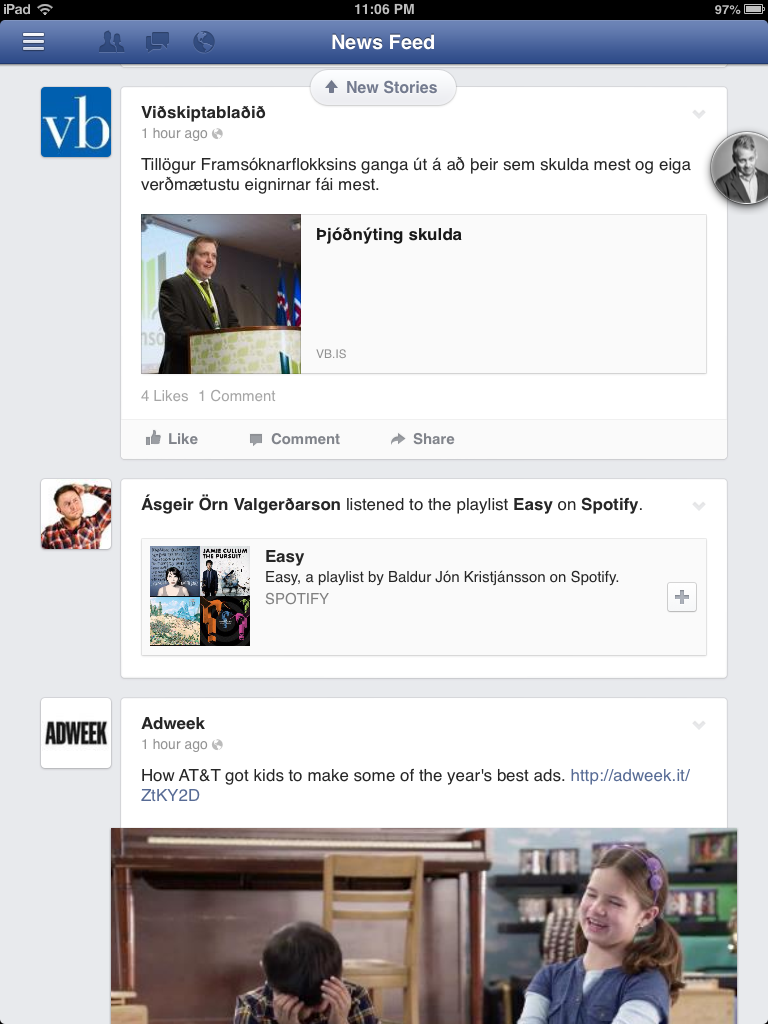Open Adweek page name link

[173, 724]
